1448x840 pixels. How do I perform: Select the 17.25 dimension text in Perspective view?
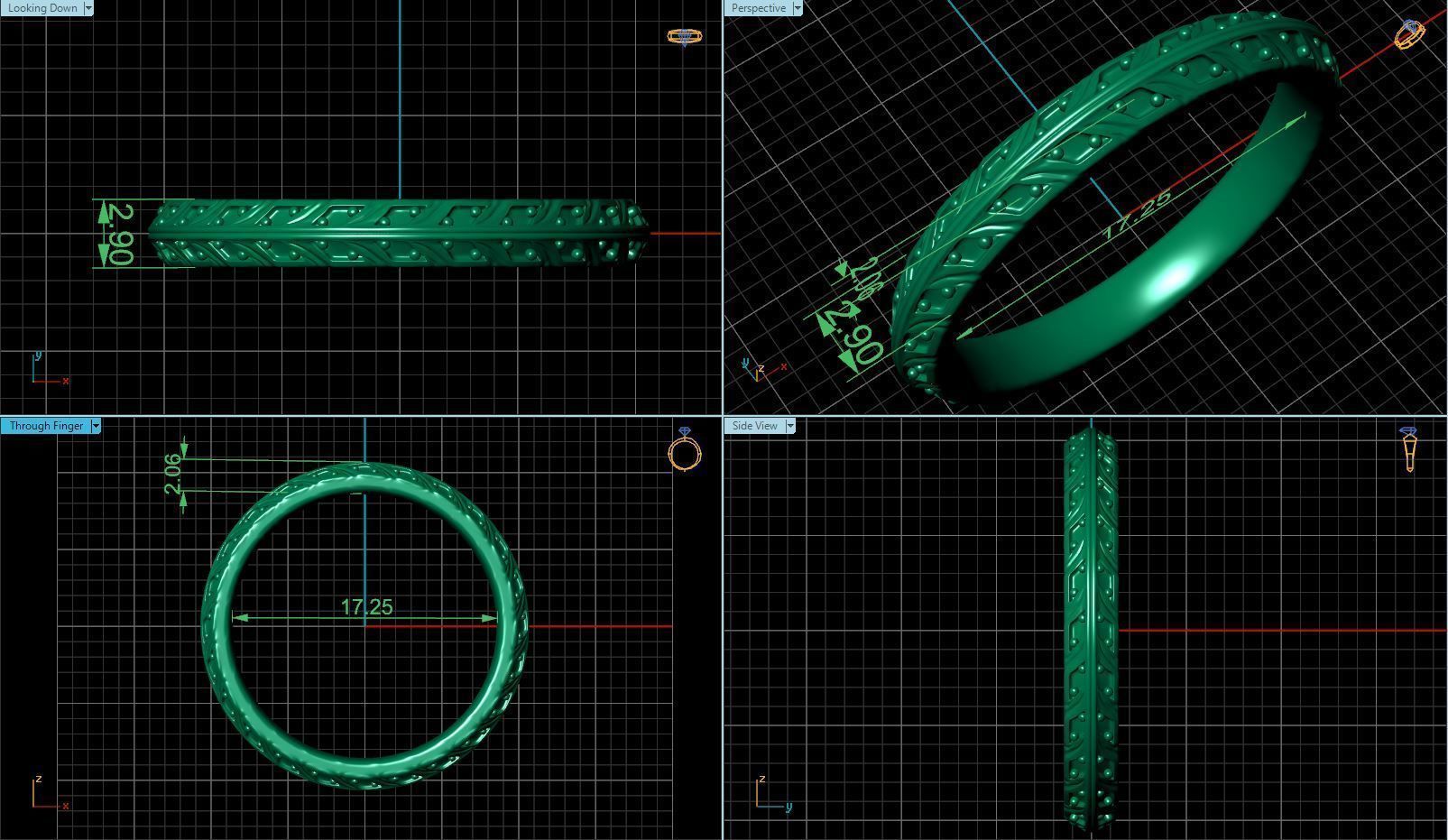coord(1138,214)
